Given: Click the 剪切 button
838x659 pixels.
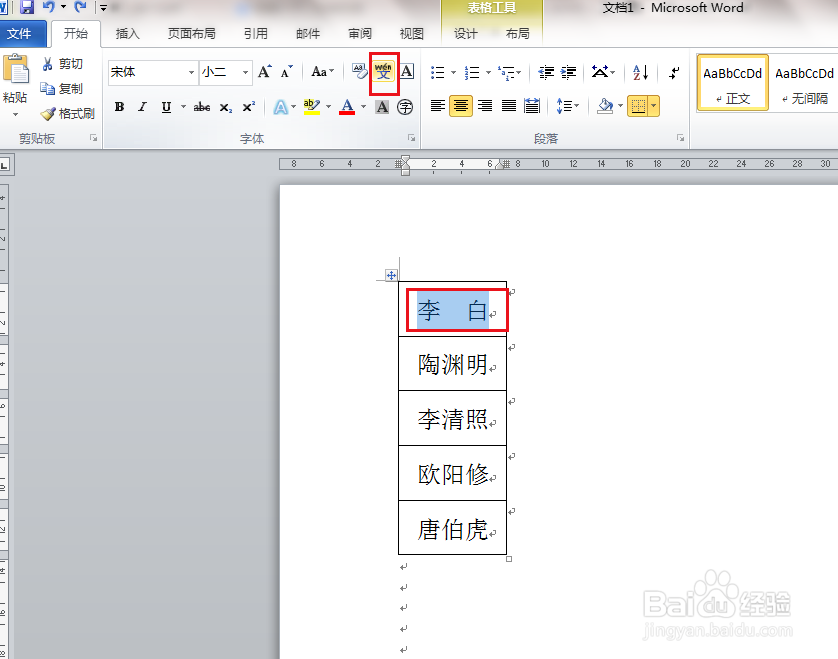Looking at the screenshot, I should 62,63.
